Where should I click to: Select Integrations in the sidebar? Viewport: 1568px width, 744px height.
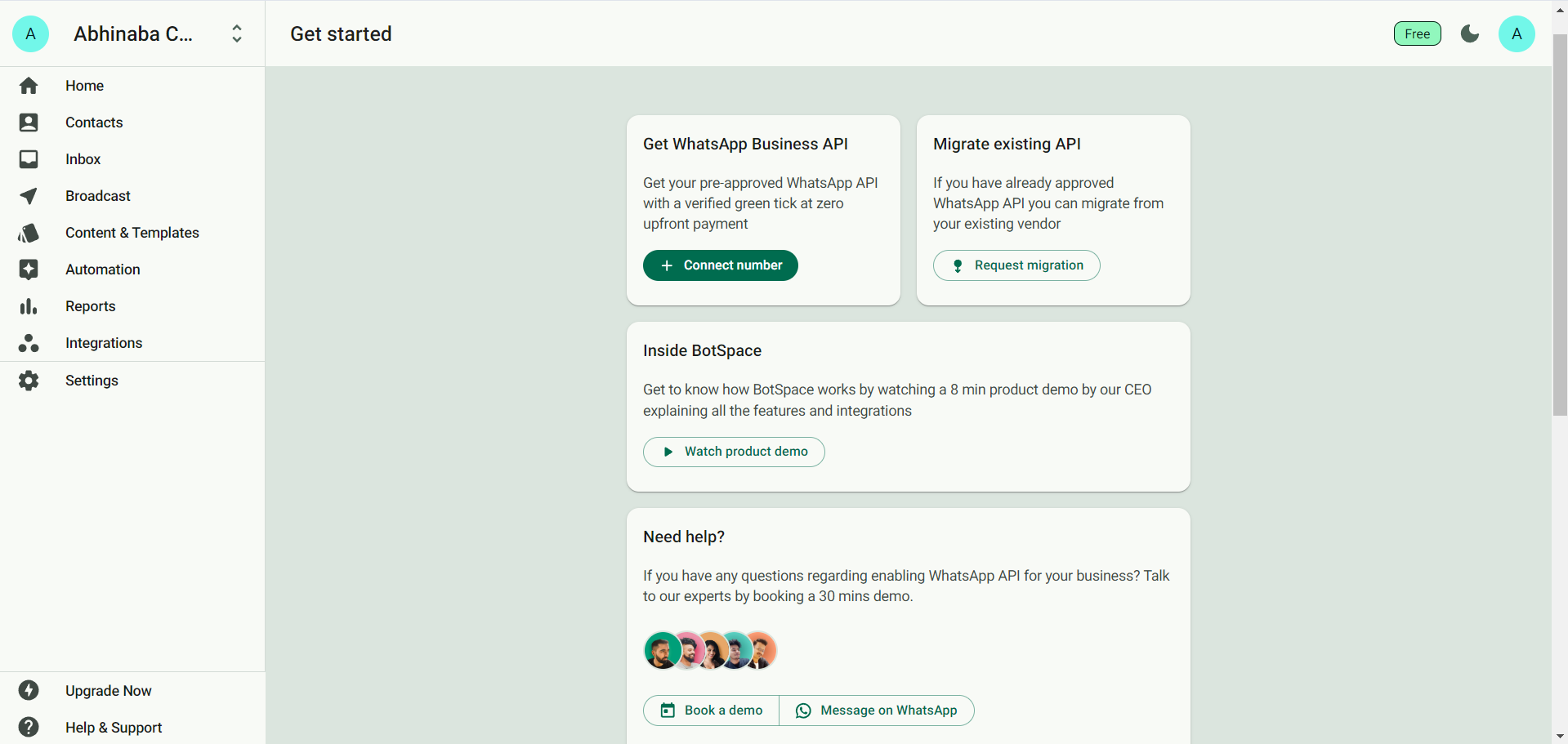pos(132,343)
